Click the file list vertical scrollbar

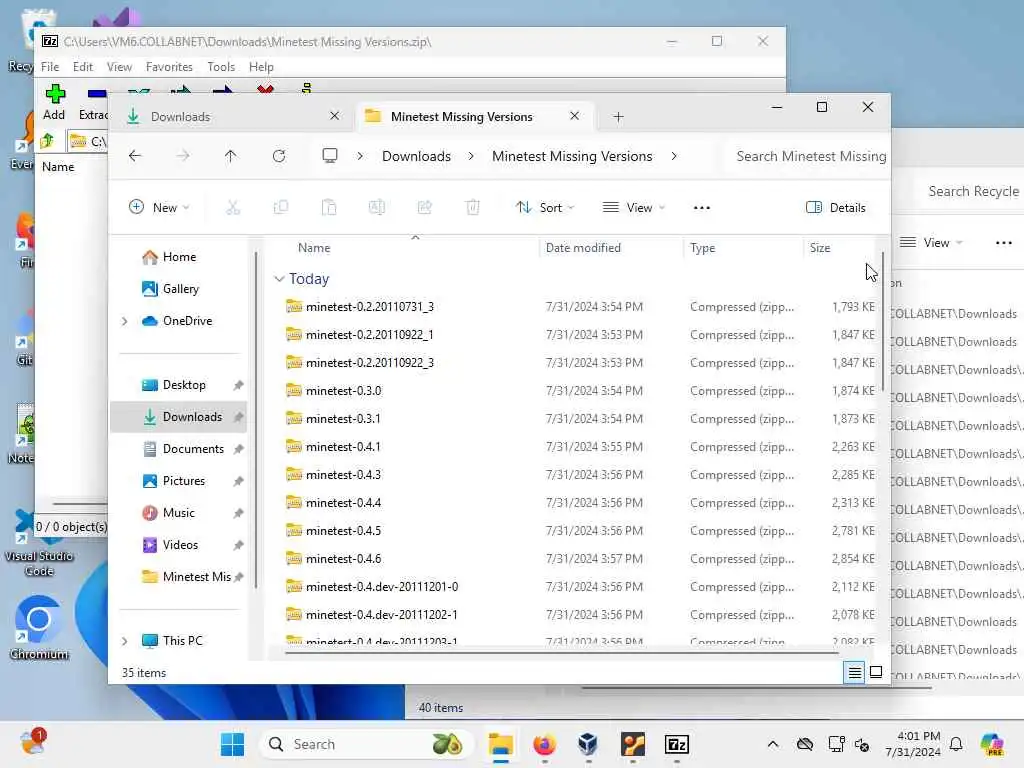click(882, 321)
